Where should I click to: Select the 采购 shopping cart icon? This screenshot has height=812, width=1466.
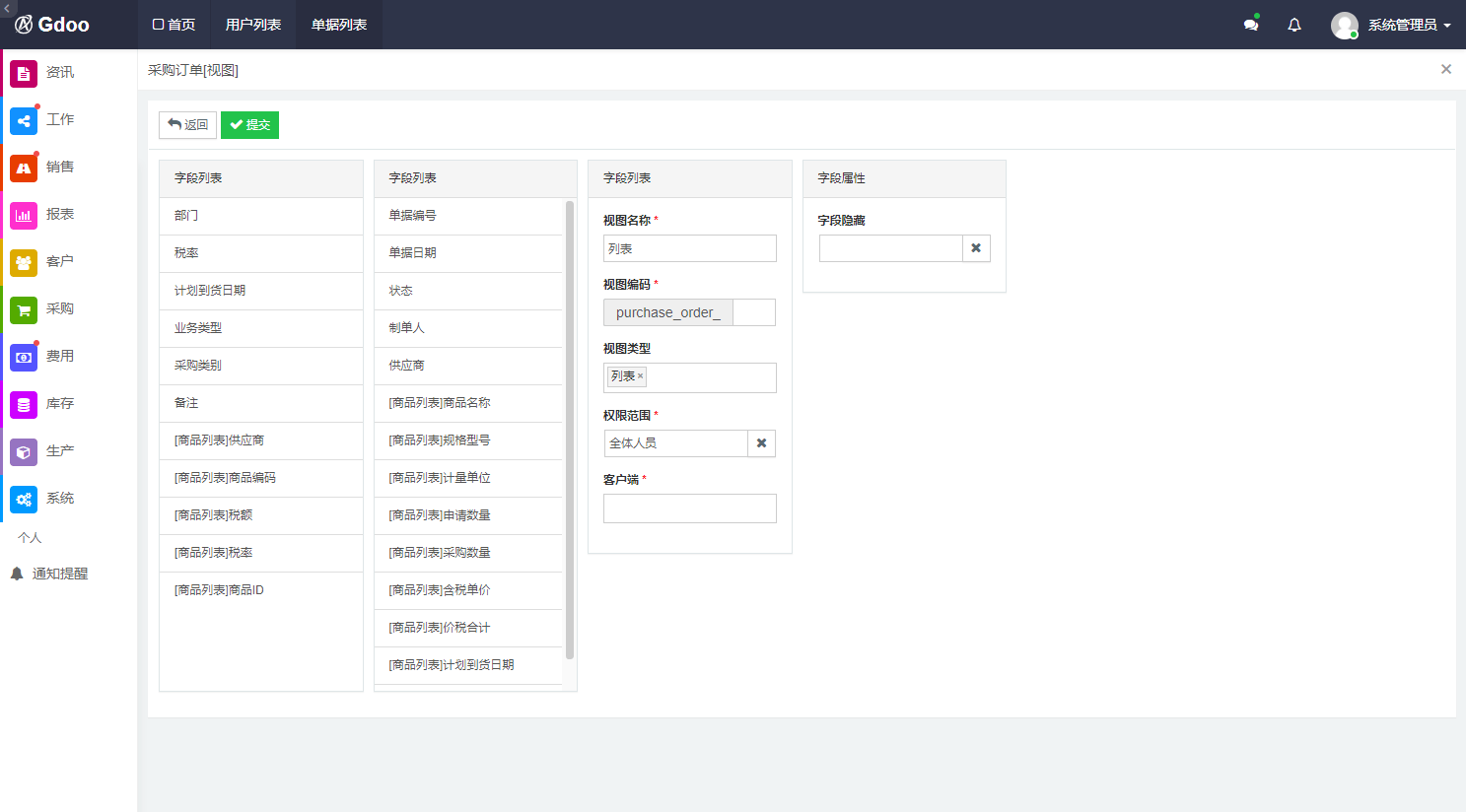pos(24,309)
